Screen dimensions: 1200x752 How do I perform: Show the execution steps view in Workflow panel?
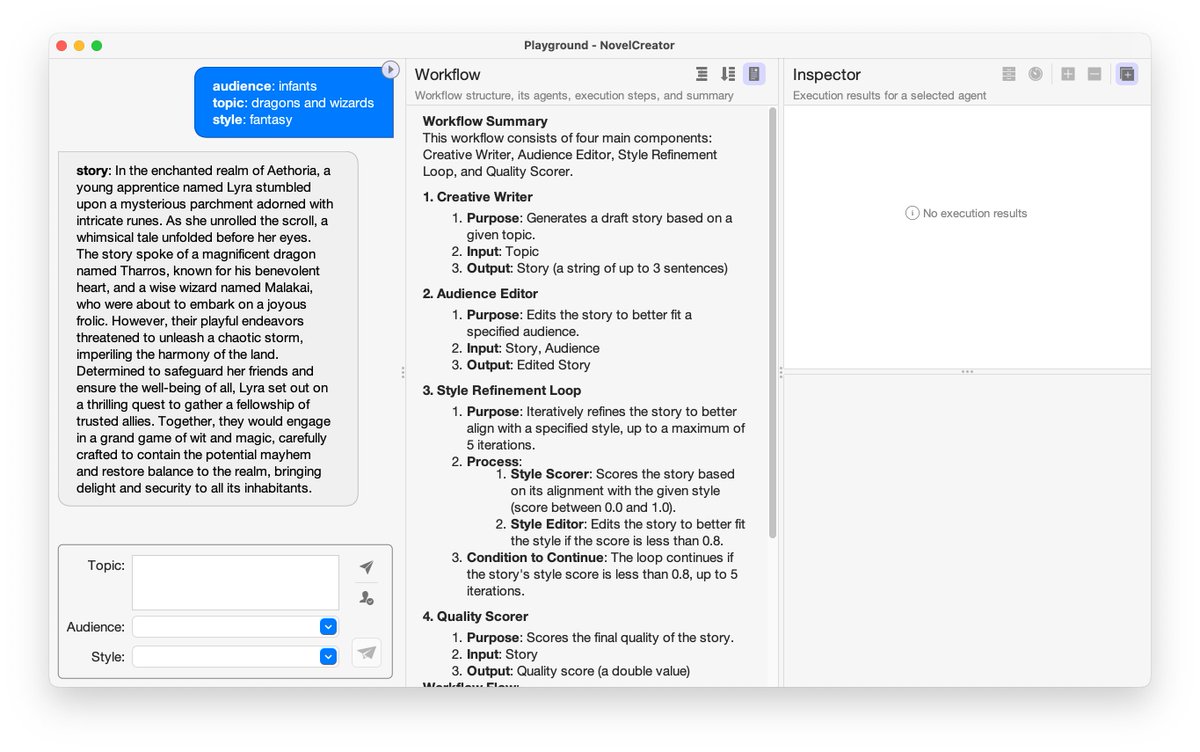(x=728, y=74)
